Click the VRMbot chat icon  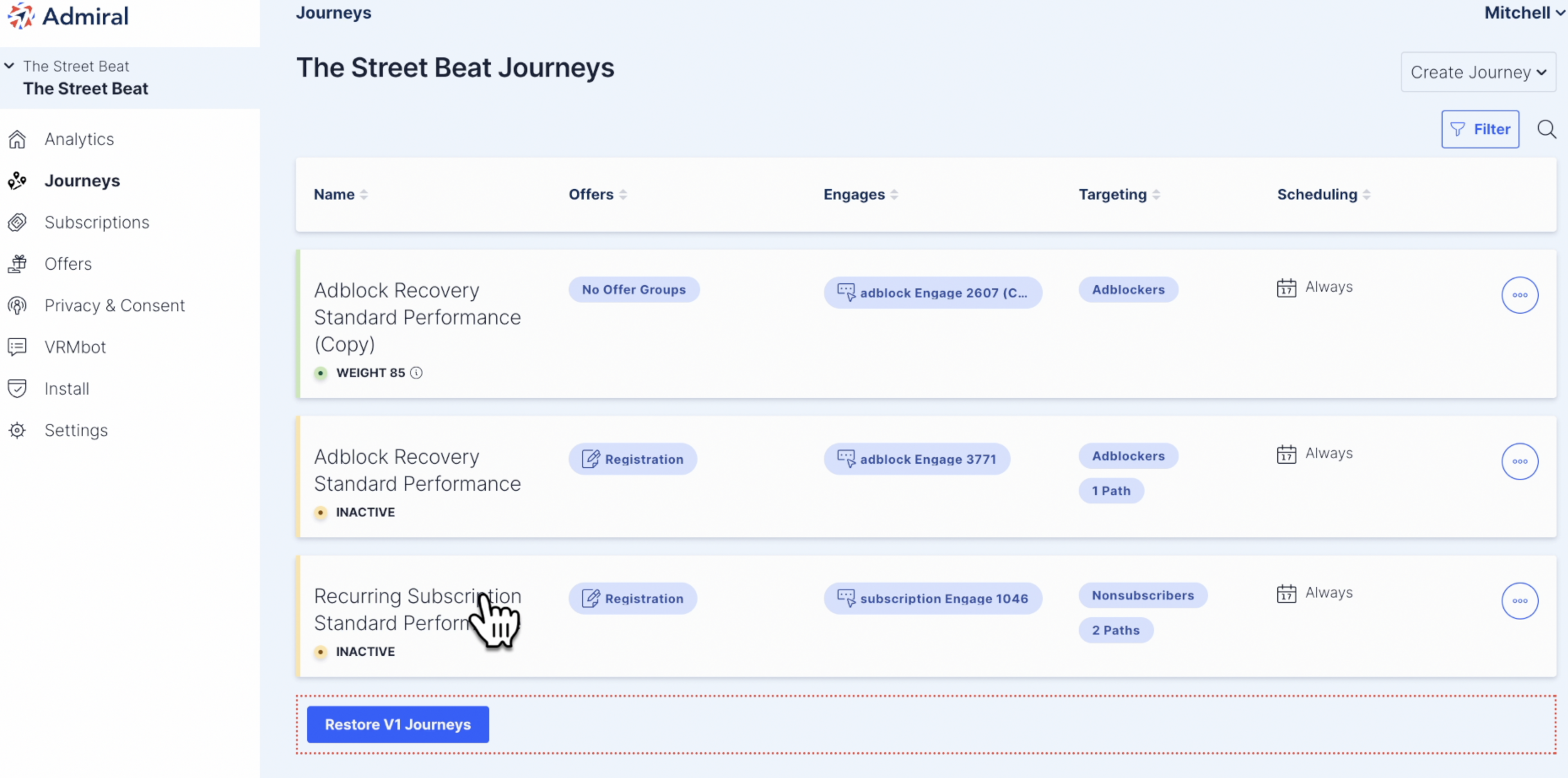tap(17, 347)
